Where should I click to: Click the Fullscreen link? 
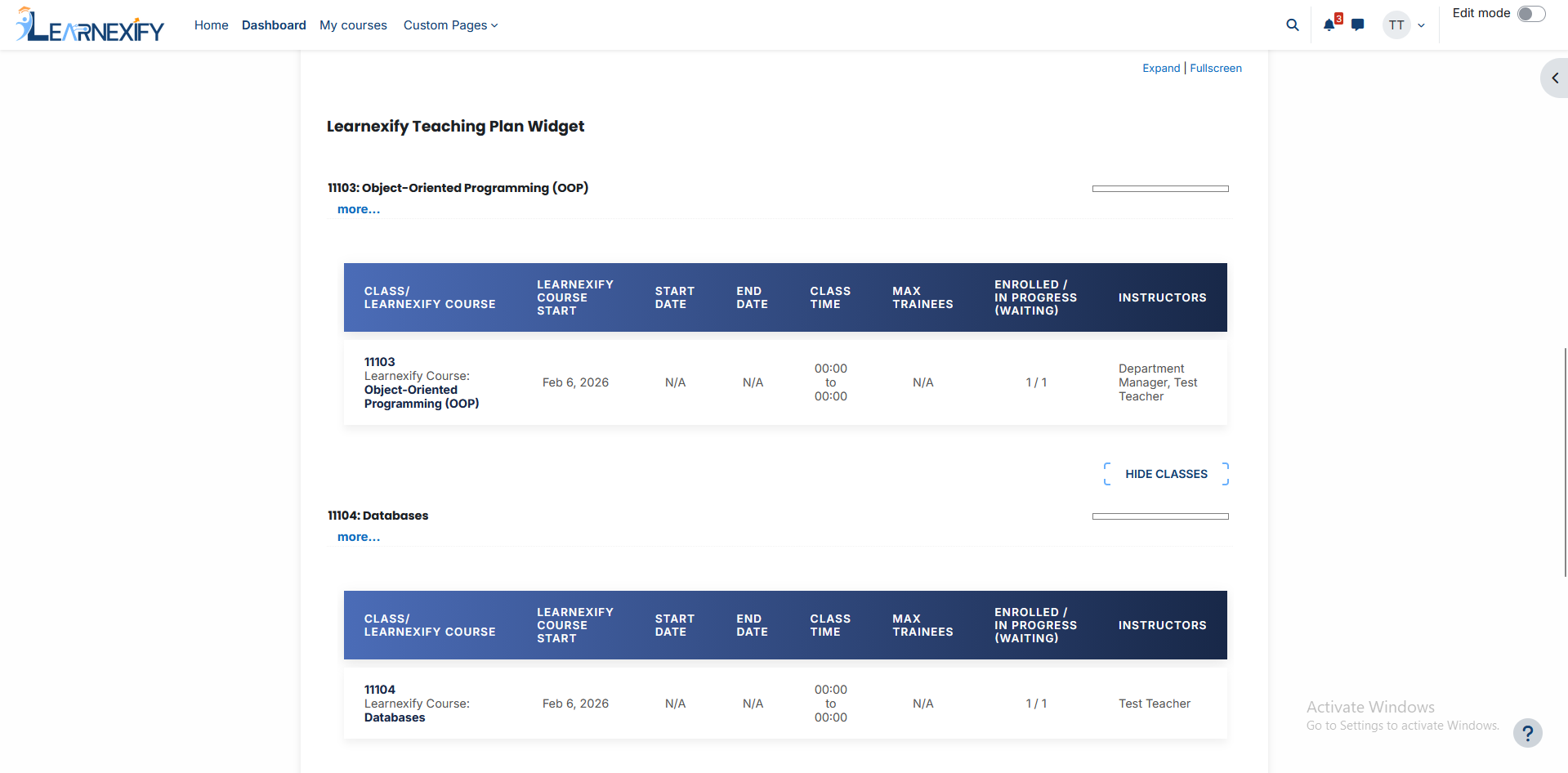click(x=1216, y=68)
